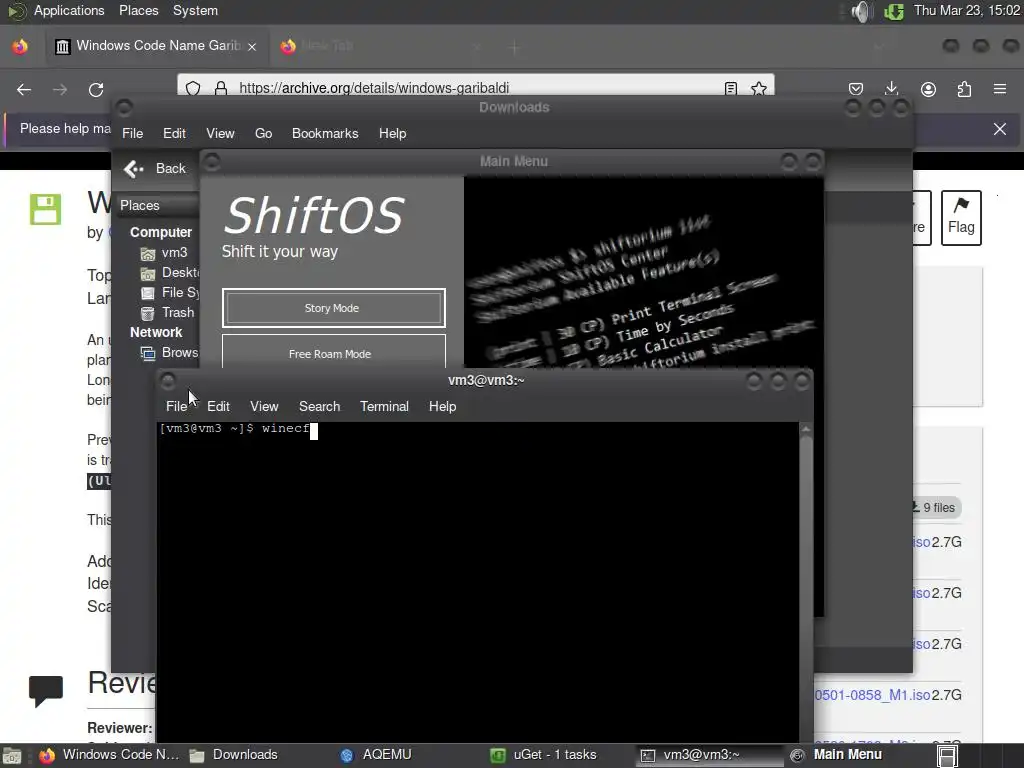The image size is (1024, 768).
Task: Click Back button in Downloads file manager
Action: [x=155, y=168]
